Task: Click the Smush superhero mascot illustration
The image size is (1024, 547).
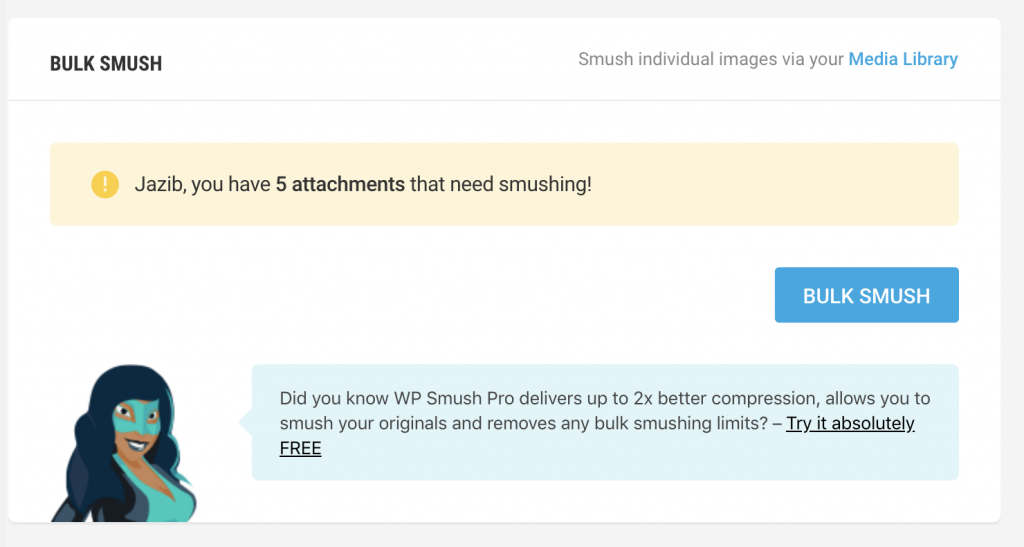Action: [125, 443]
